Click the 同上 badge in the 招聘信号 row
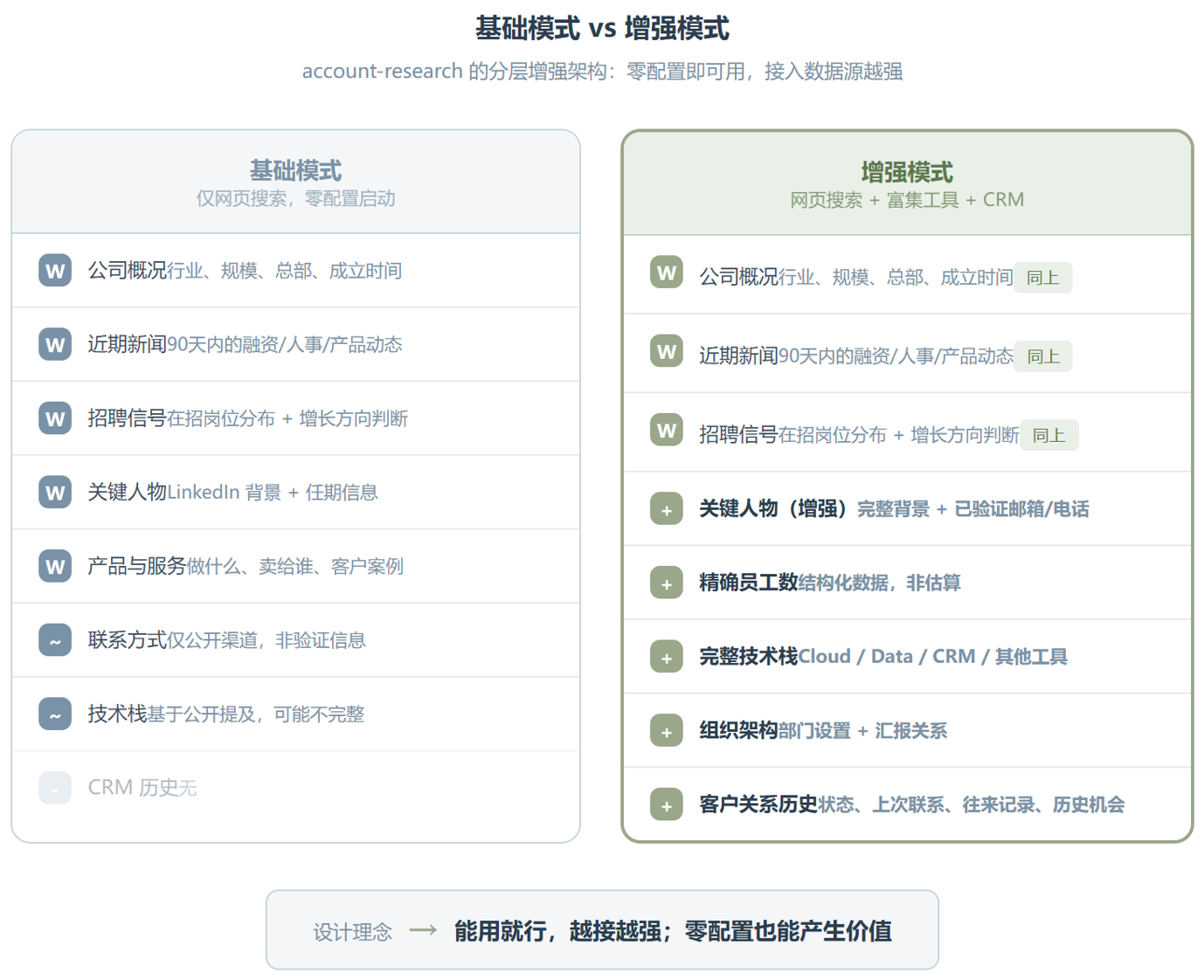The width and height of the screenshot is (1204, 980). (1049, 435)
